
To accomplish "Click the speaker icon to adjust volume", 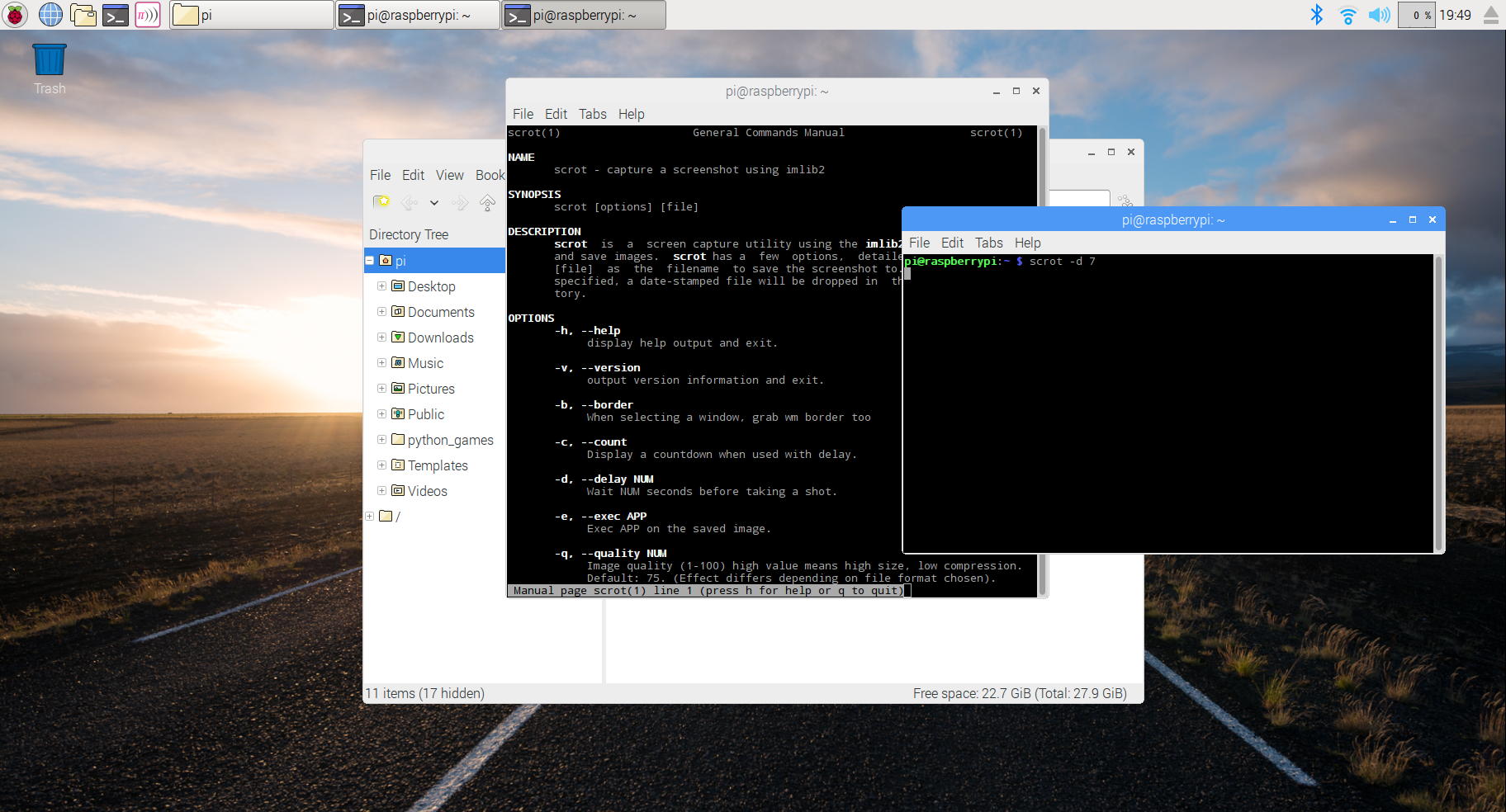I will pos(1378,15).
